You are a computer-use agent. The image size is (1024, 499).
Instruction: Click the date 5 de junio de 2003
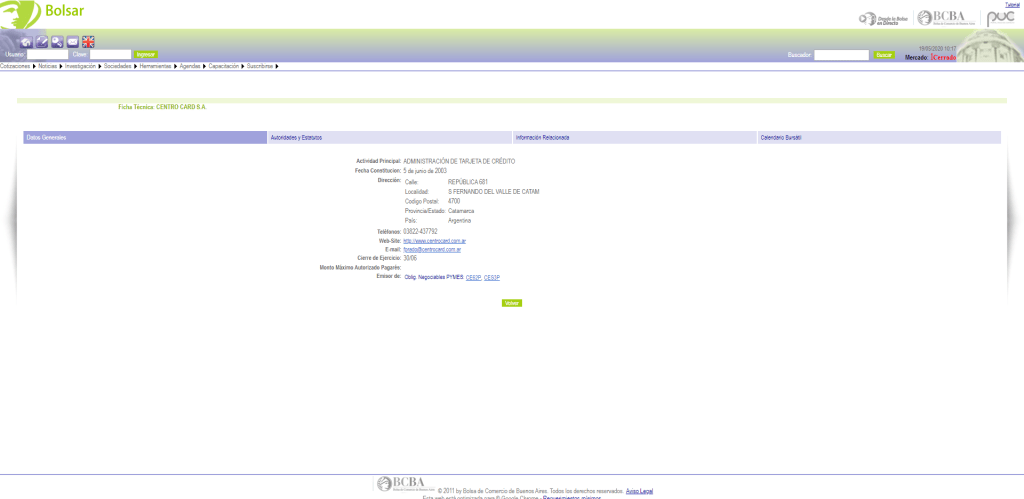coord(425,170)
